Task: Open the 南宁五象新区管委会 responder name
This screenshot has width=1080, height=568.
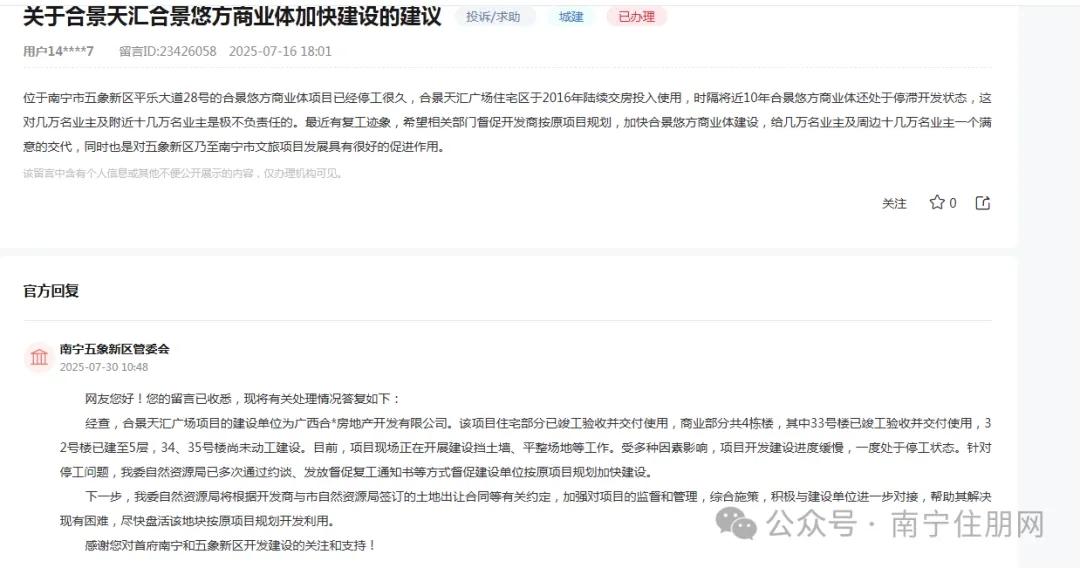Action: tap(114, 349)
